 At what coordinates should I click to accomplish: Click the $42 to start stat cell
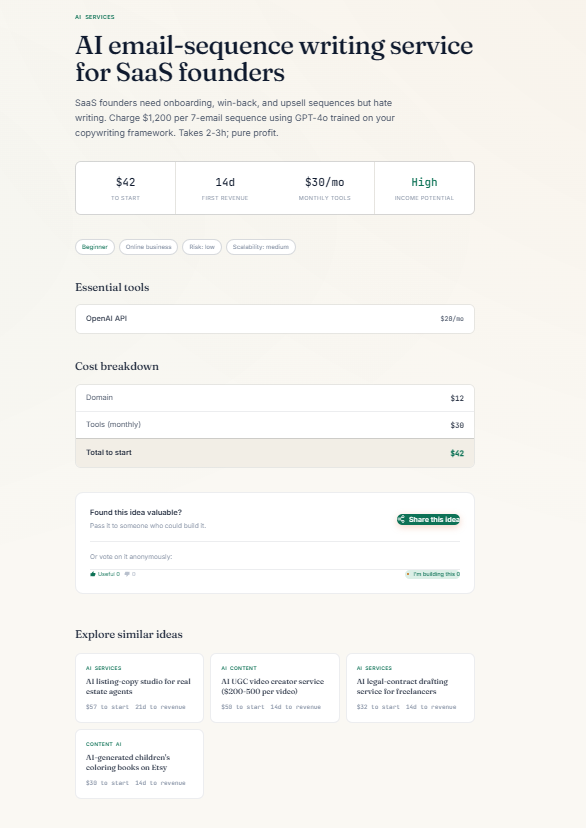126,188
